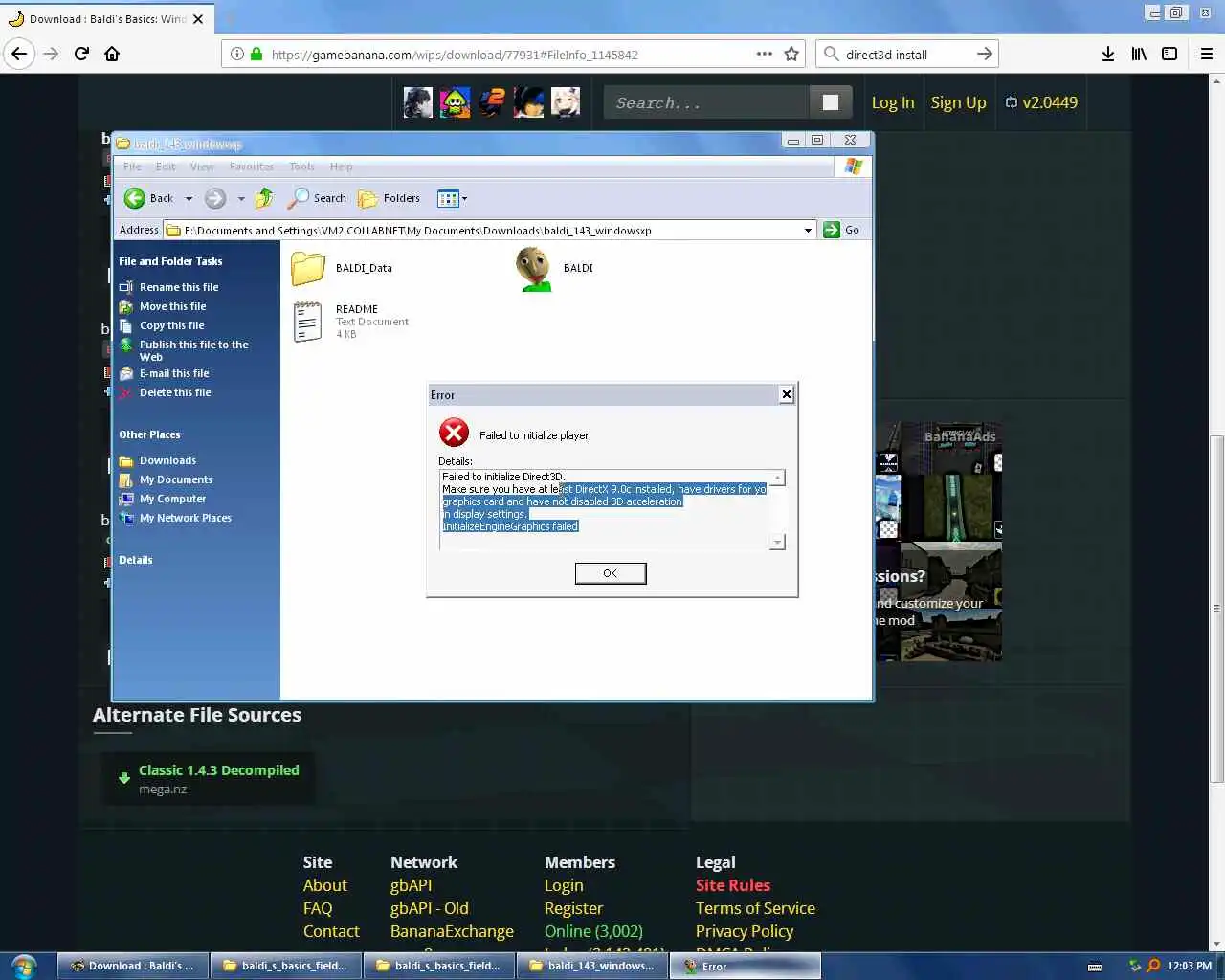The image size is (1225, 980).
Task: Click Copy this file task
Action: coord(171,325)
